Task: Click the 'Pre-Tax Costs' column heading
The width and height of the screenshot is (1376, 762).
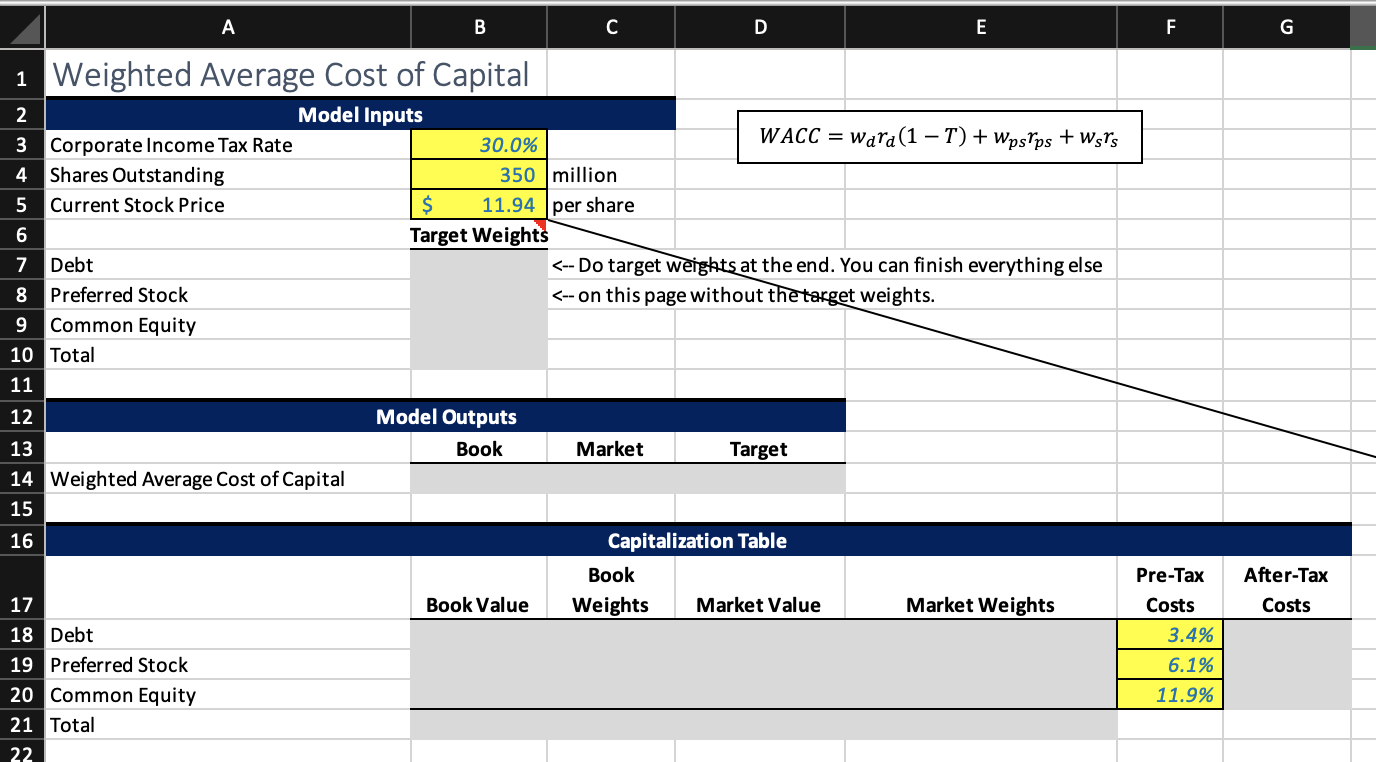Action: click(x=1170, y=590)
